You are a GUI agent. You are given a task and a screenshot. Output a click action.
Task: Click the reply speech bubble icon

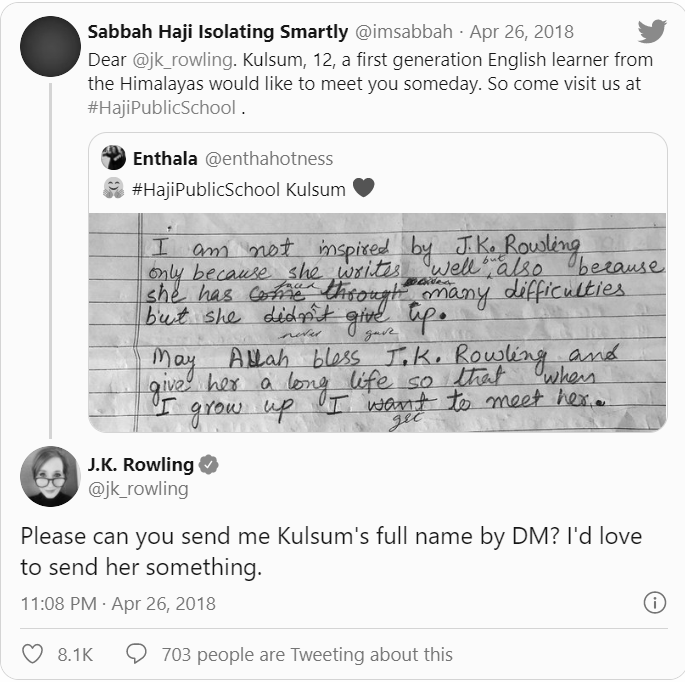pyautogui.click(x=137, y=654)
